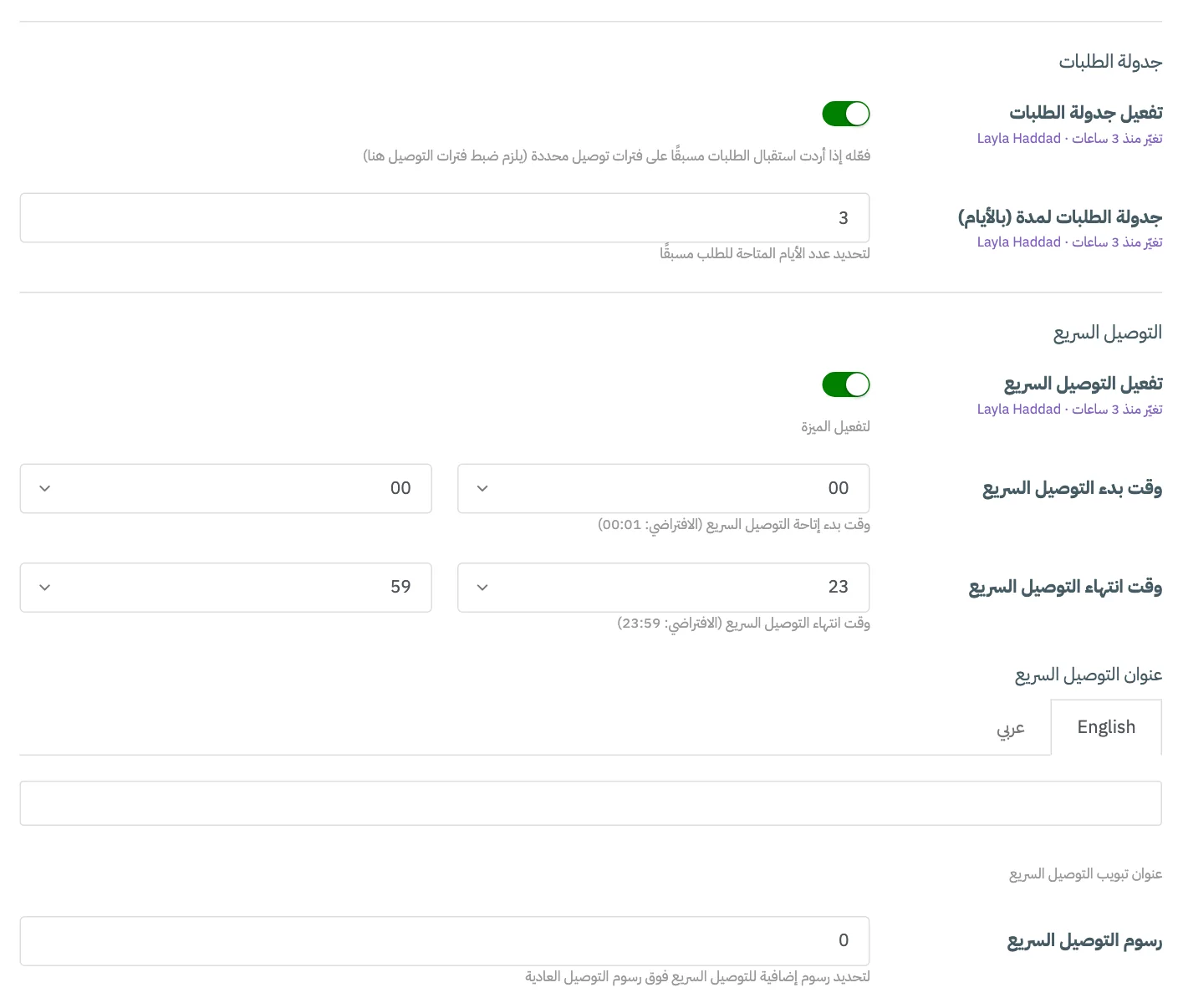This screenshot has height=1008, width=1183.
Task: Click the رسوم التوصيل السريع label
Action: pos(1084,941)
